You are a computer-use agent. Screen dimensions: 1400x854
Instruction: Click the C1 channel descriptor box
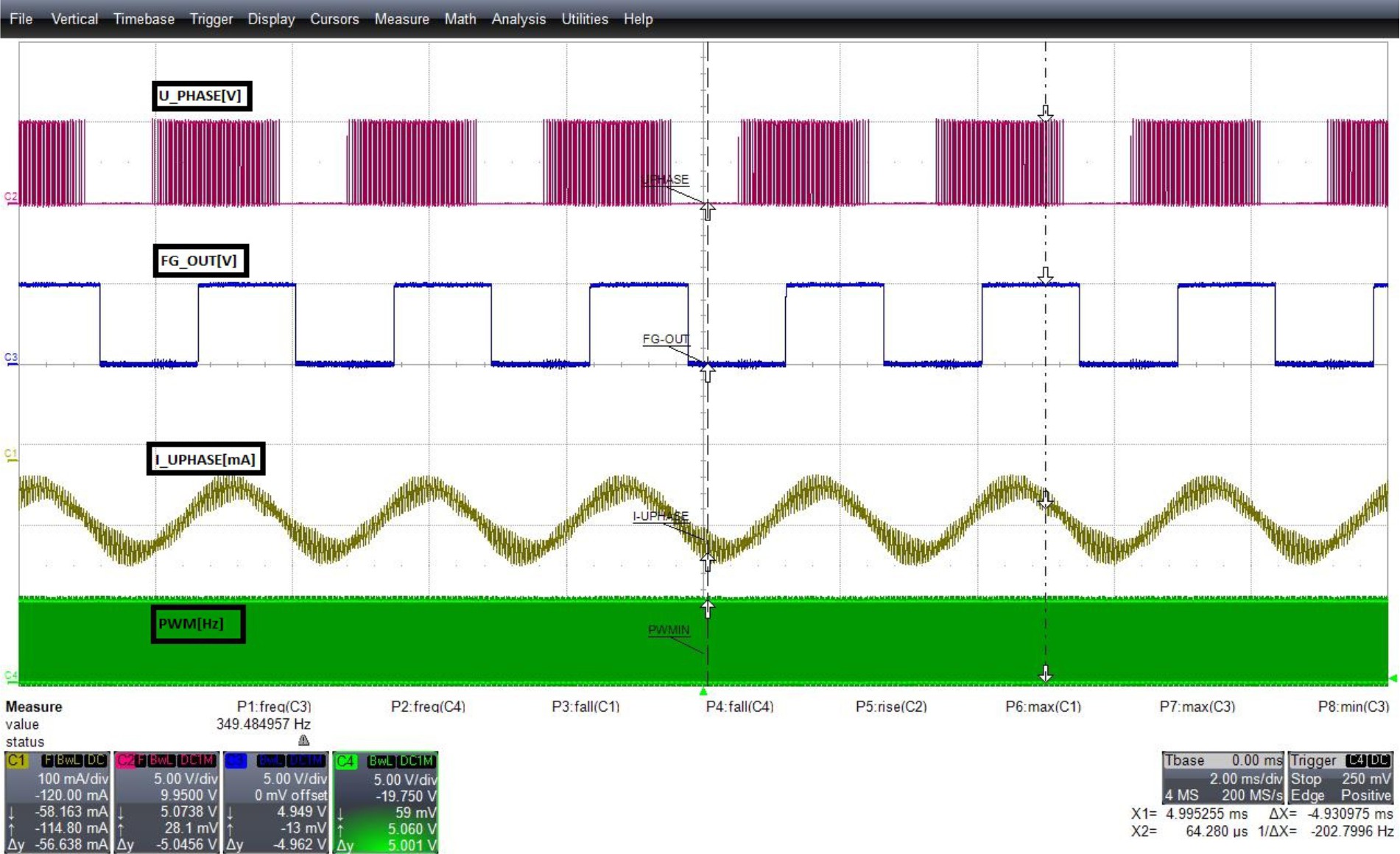tap(18, 760)
